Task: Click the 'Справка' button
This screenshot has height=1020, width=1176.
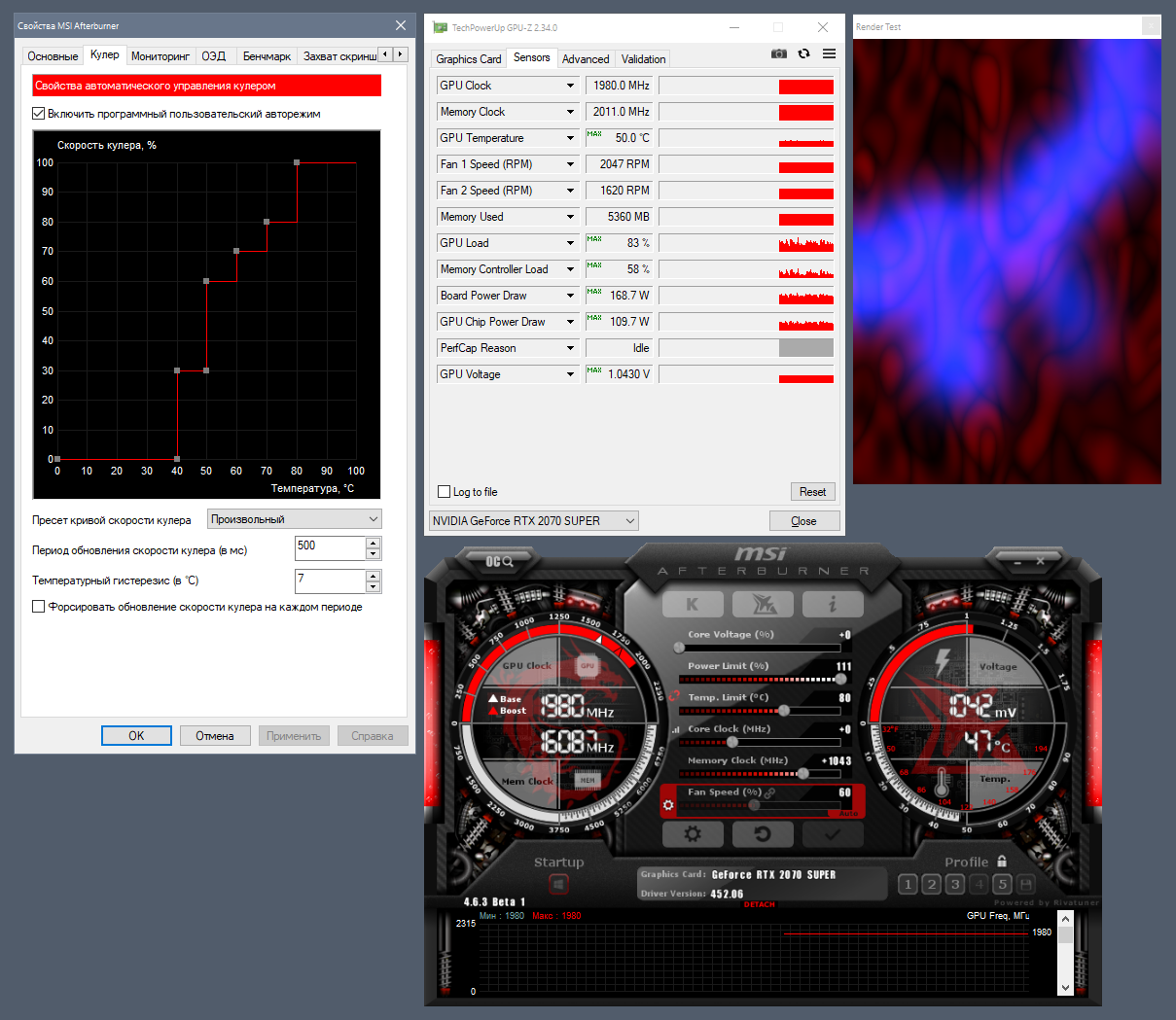Action: click(x=373, y=736)
